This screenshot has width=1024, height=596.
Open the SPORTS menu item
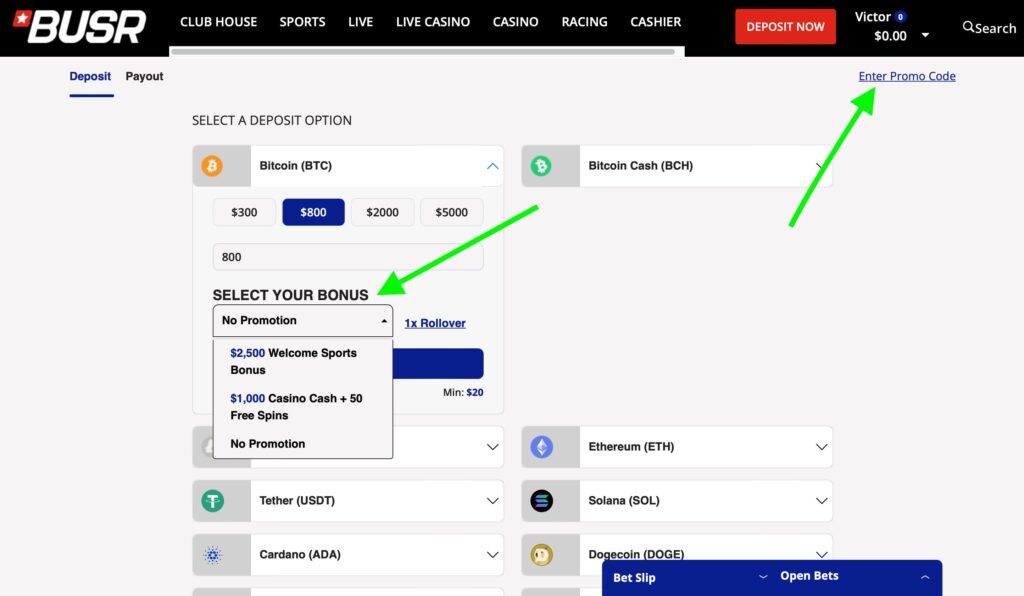click(x=302, y=22)
